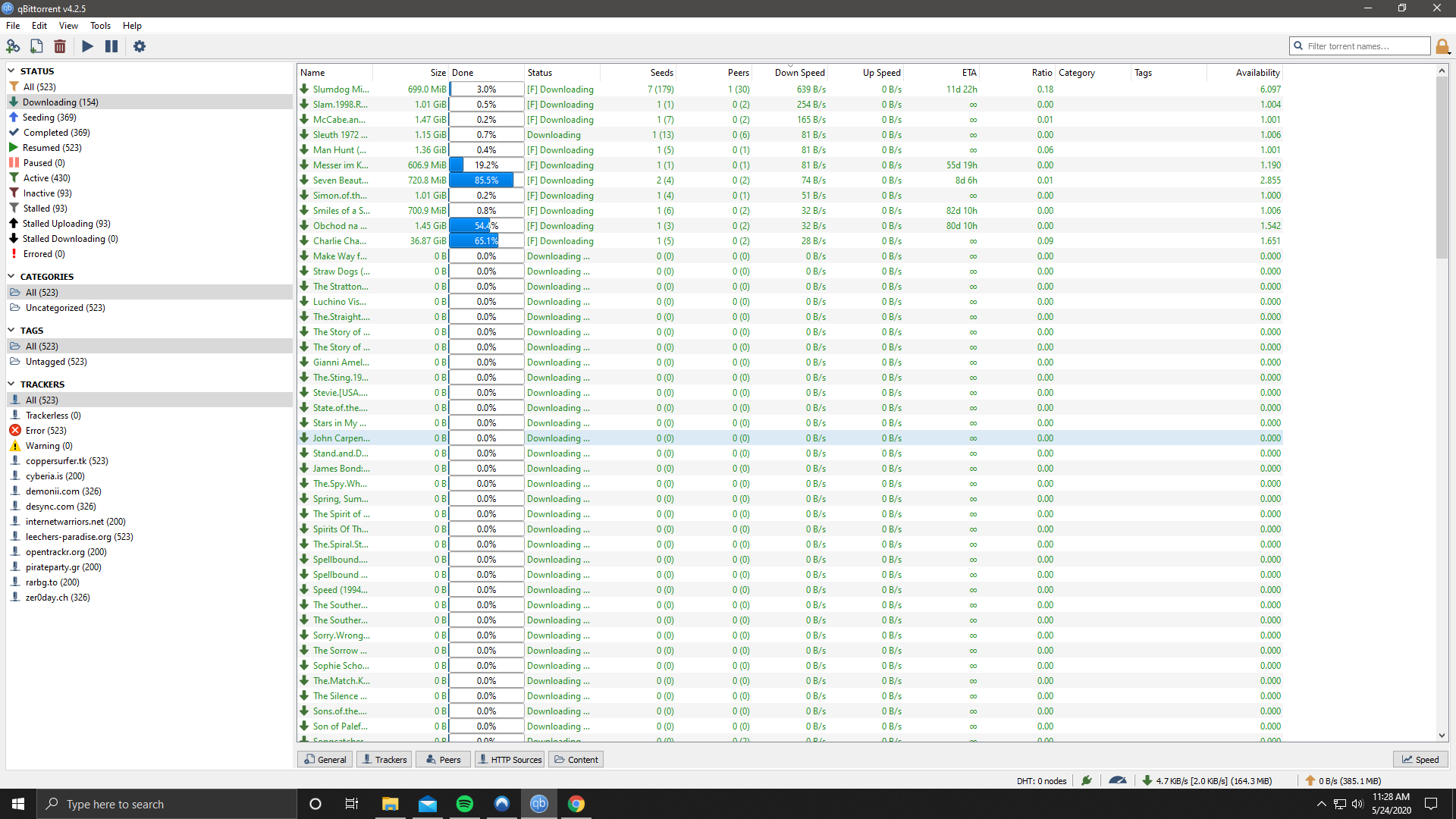Enable alternative speed limits in status bar
1456x819 pixels.
click(1118, 780)
